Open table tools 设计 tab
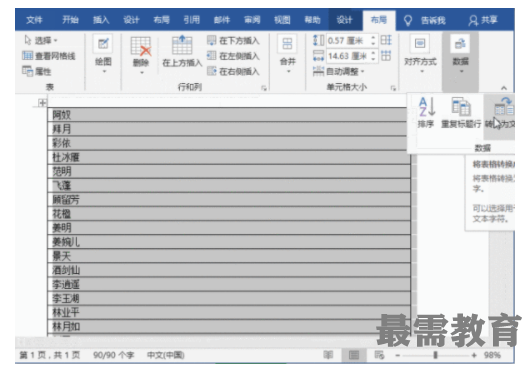Image resolution: width=528 pixels, height=370 pixels. point(344,20)
